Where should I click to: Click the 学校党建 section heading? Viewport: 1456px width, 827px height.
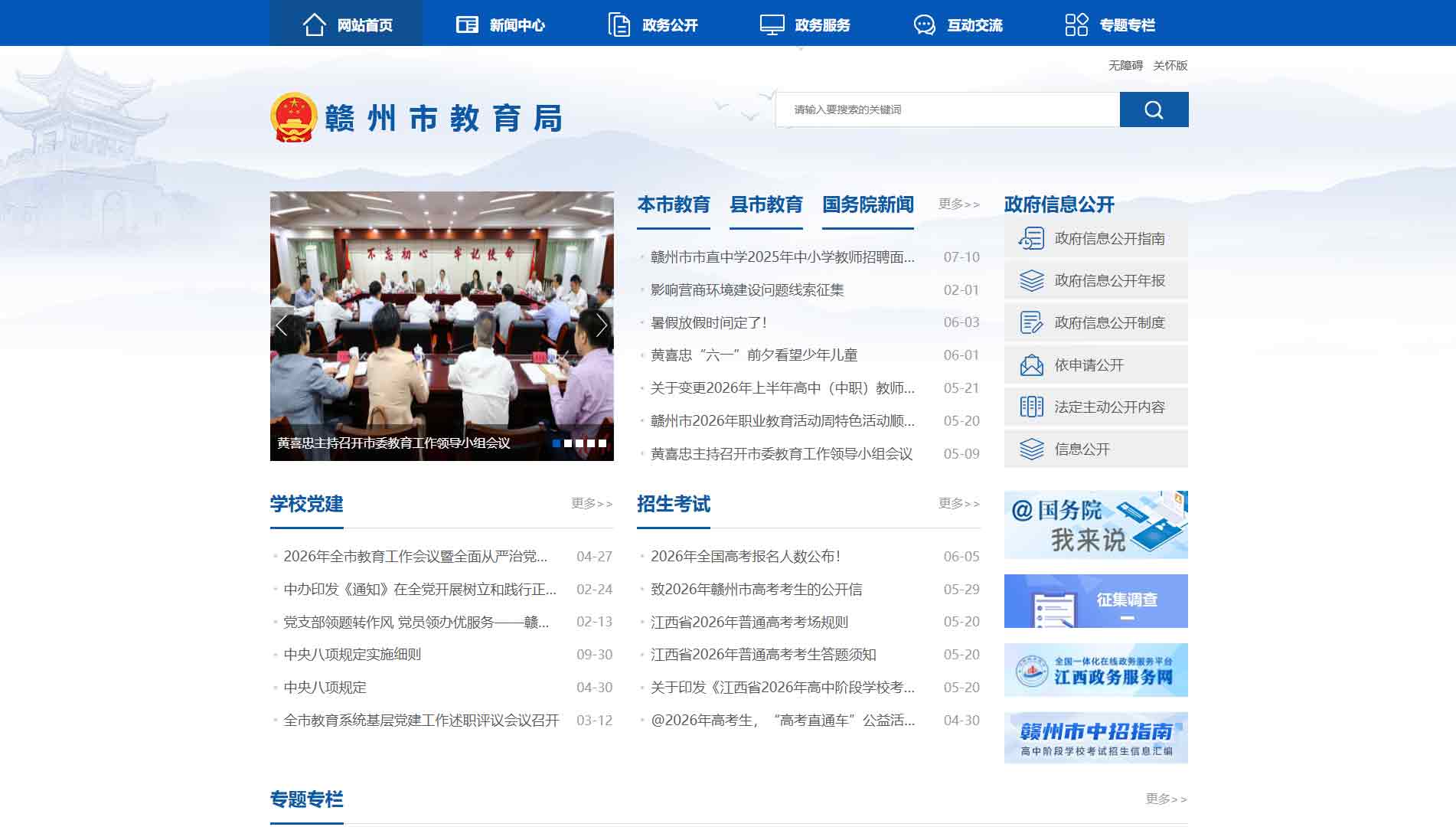click(306, 504)
